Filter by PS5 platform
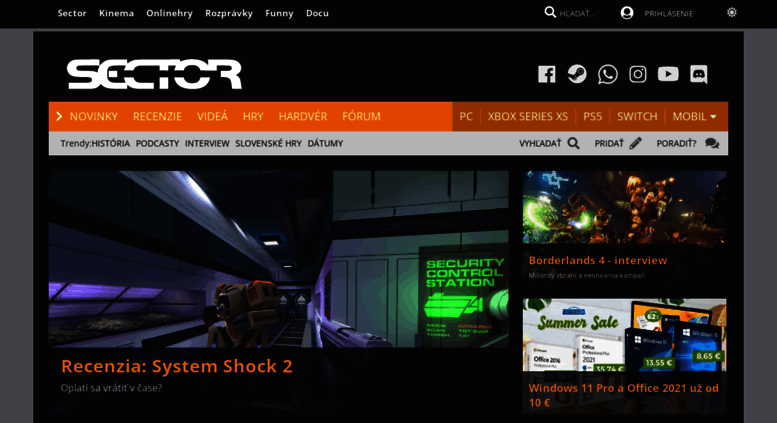Image resolution: width=777 pixels, height=423 pixels. point(592,116)
